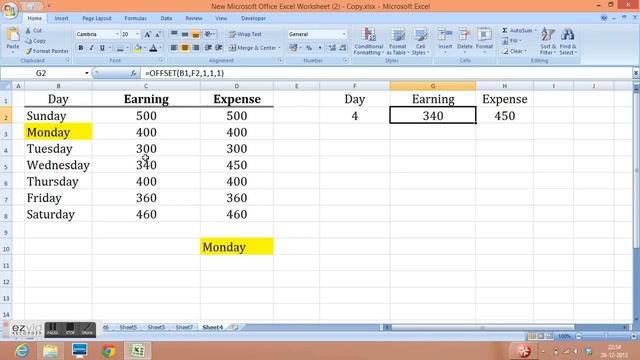Image resolution: width=640 pixels, height=360 pixels.
Task: Click the Copy button in Clipboard
Action: point(35,41)
